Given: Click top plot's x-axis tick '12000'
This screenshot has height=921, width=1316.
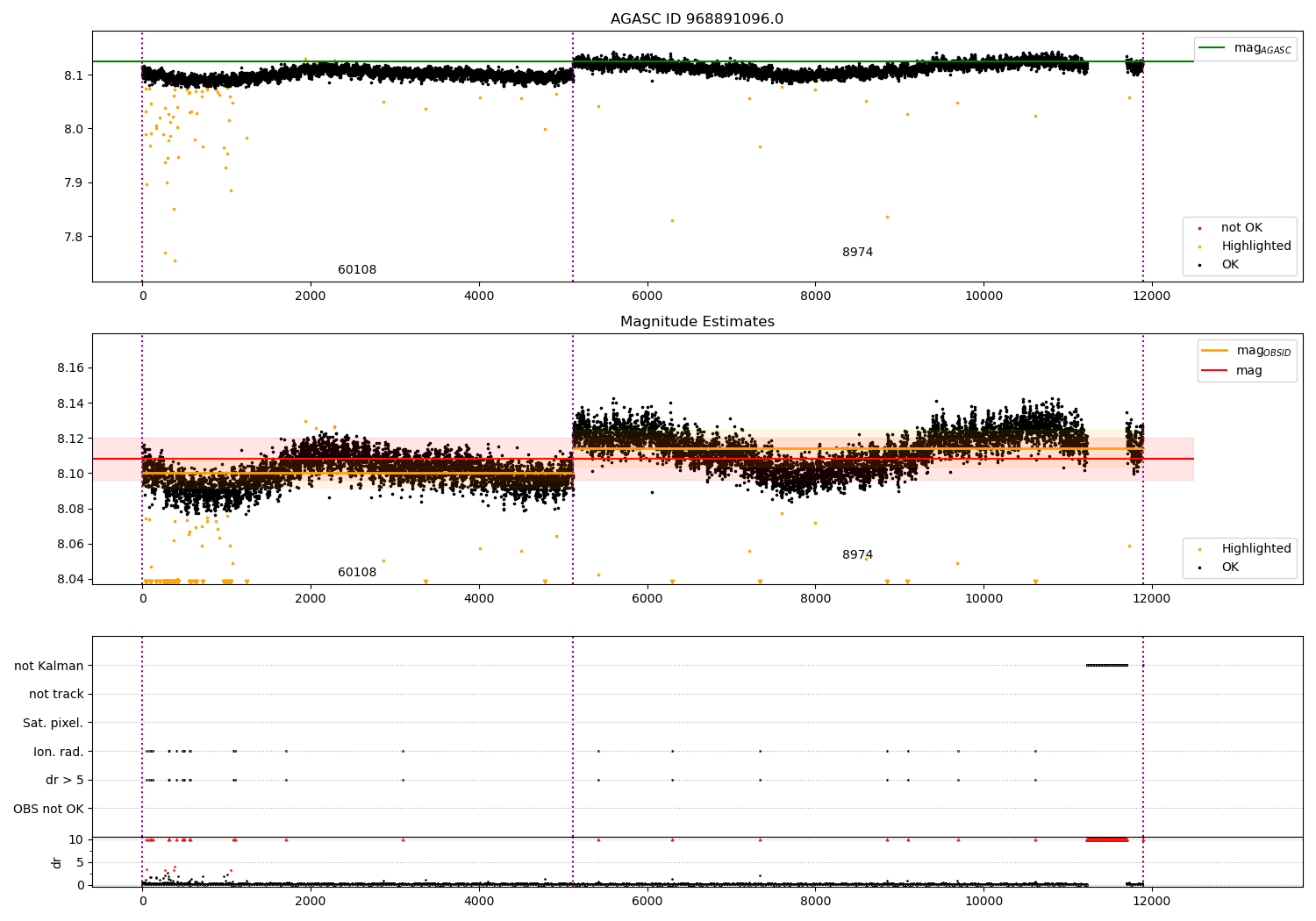Looking at the screenshot, I should pyautogui.click(x=1152, y=296).
